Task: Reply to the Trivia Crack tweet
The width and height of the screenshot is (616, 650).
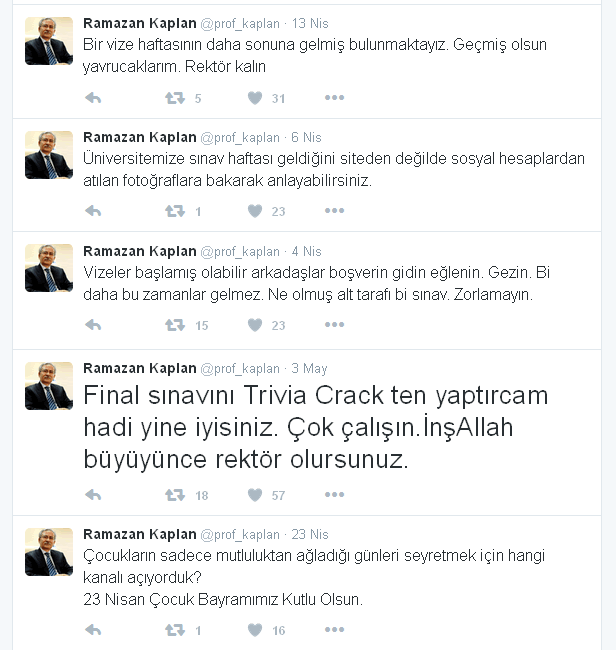Action: (x=93, y=495)
